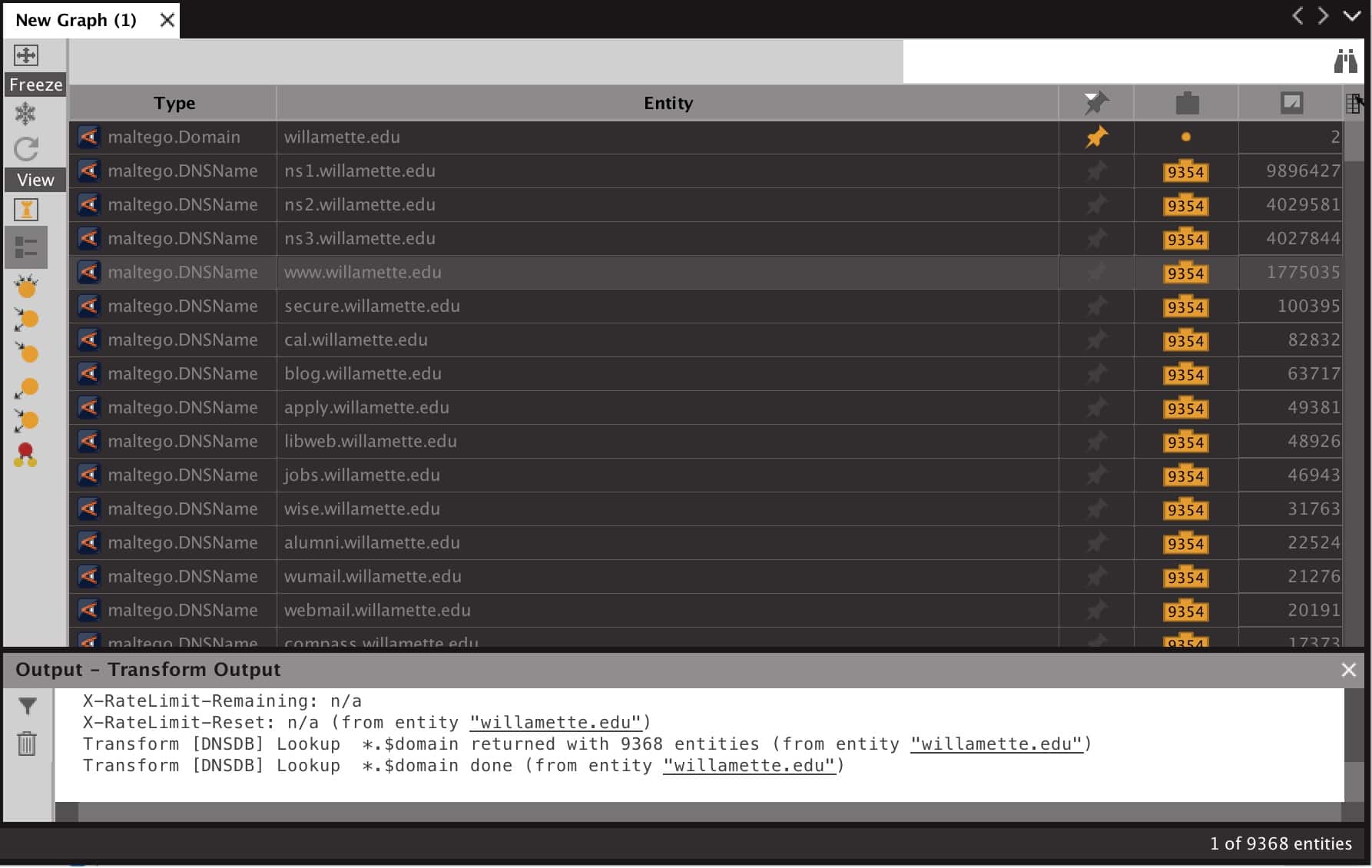
Task: Sort by the pin column header
Action: click(1096, 103)
